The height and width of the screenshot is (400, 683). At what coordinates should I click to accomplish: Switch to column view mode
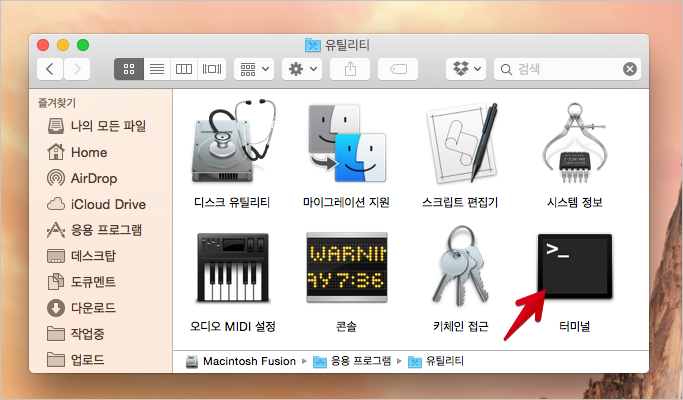point(184,69)
